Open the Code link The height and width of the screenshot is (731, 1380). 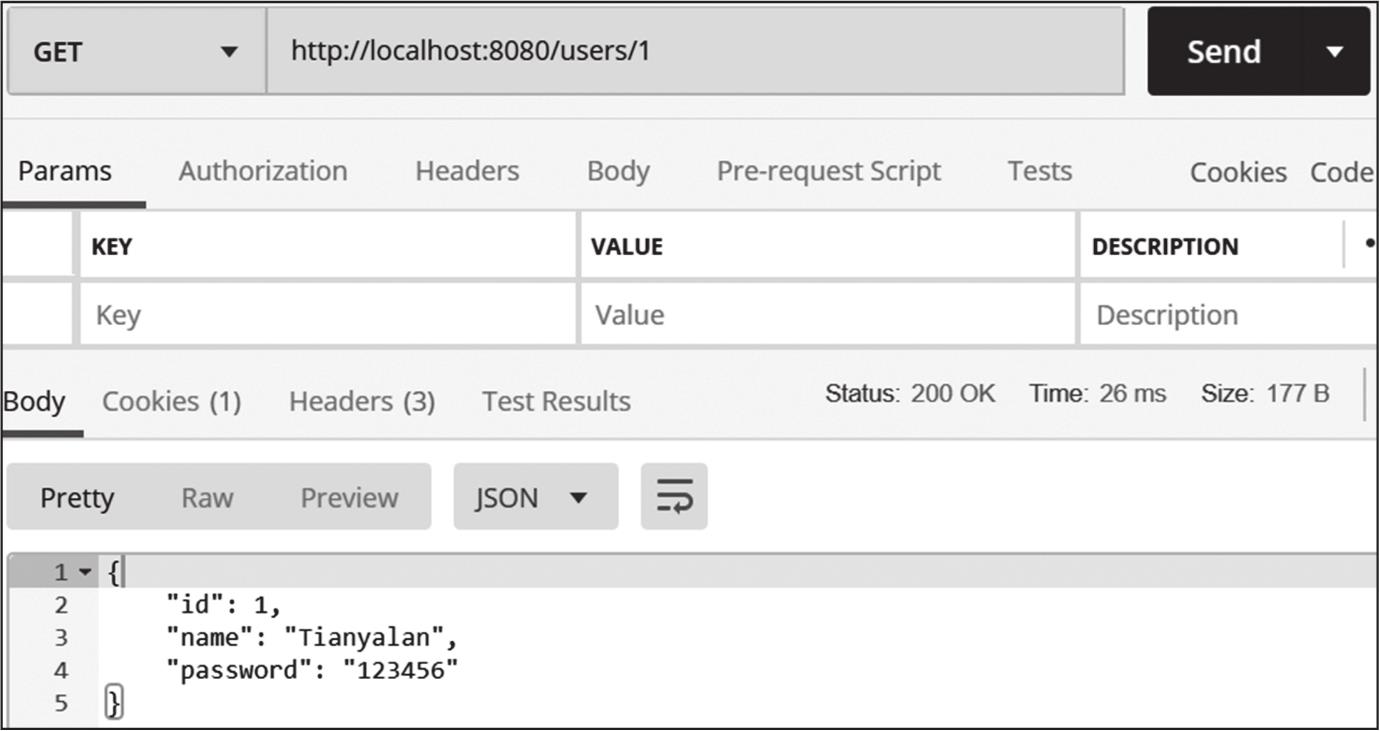coord(1341,172)
